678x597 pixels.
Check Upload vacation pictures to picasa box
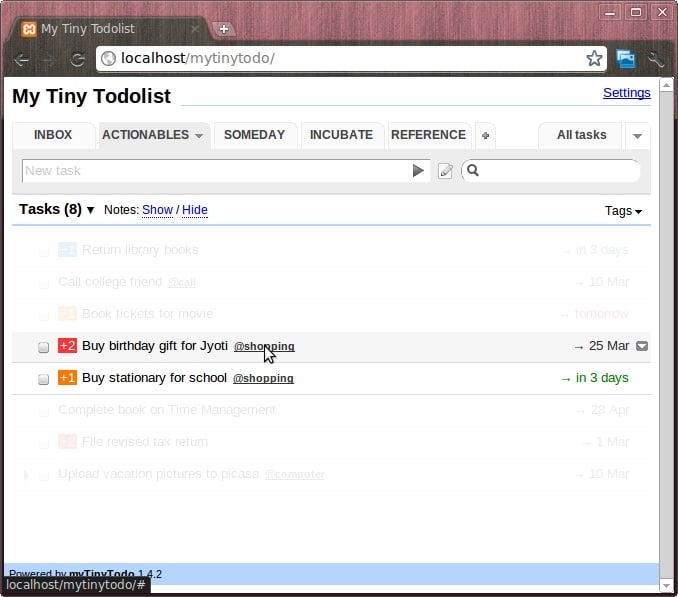(43, 475)
